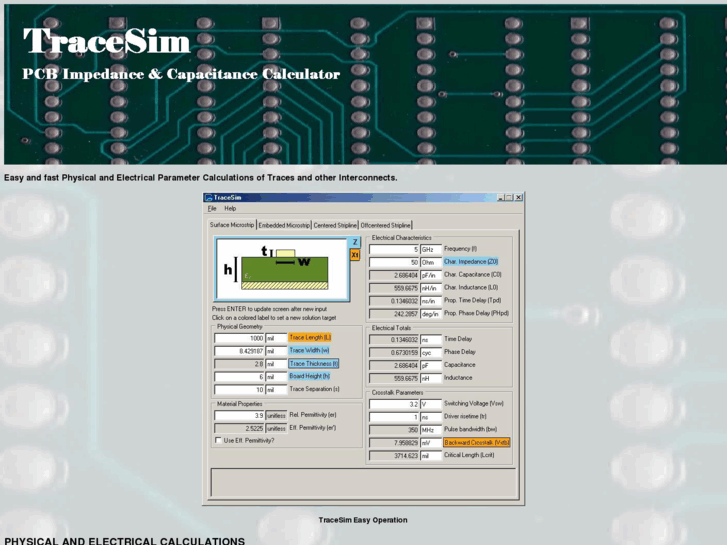This screenshot has width=727, height=545.
Task: Click the Prop. Phase Delay value 242.2857
Action: [394, 314]
